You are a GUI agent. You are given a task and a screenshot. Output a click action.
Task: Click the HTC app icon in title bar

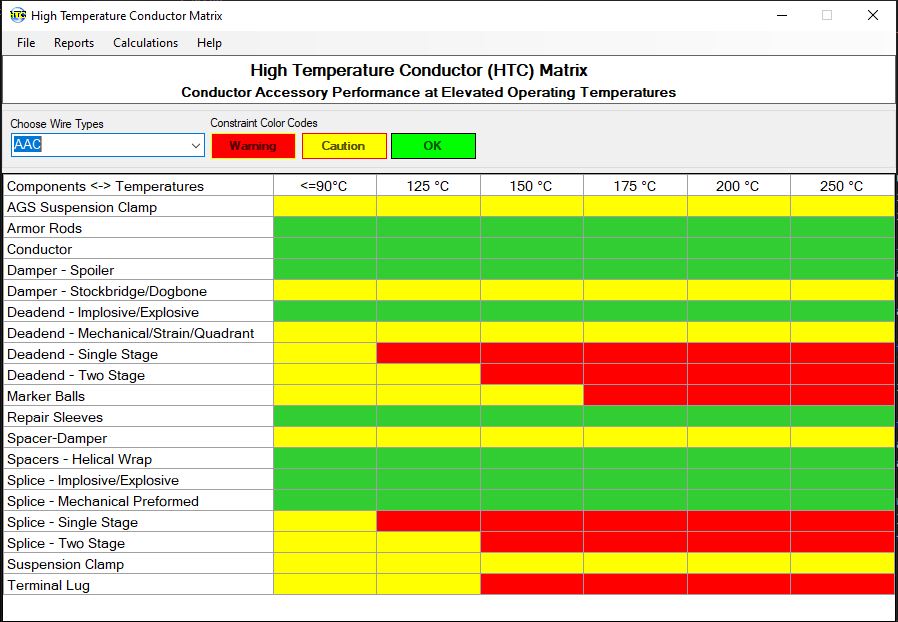[17, 16]
